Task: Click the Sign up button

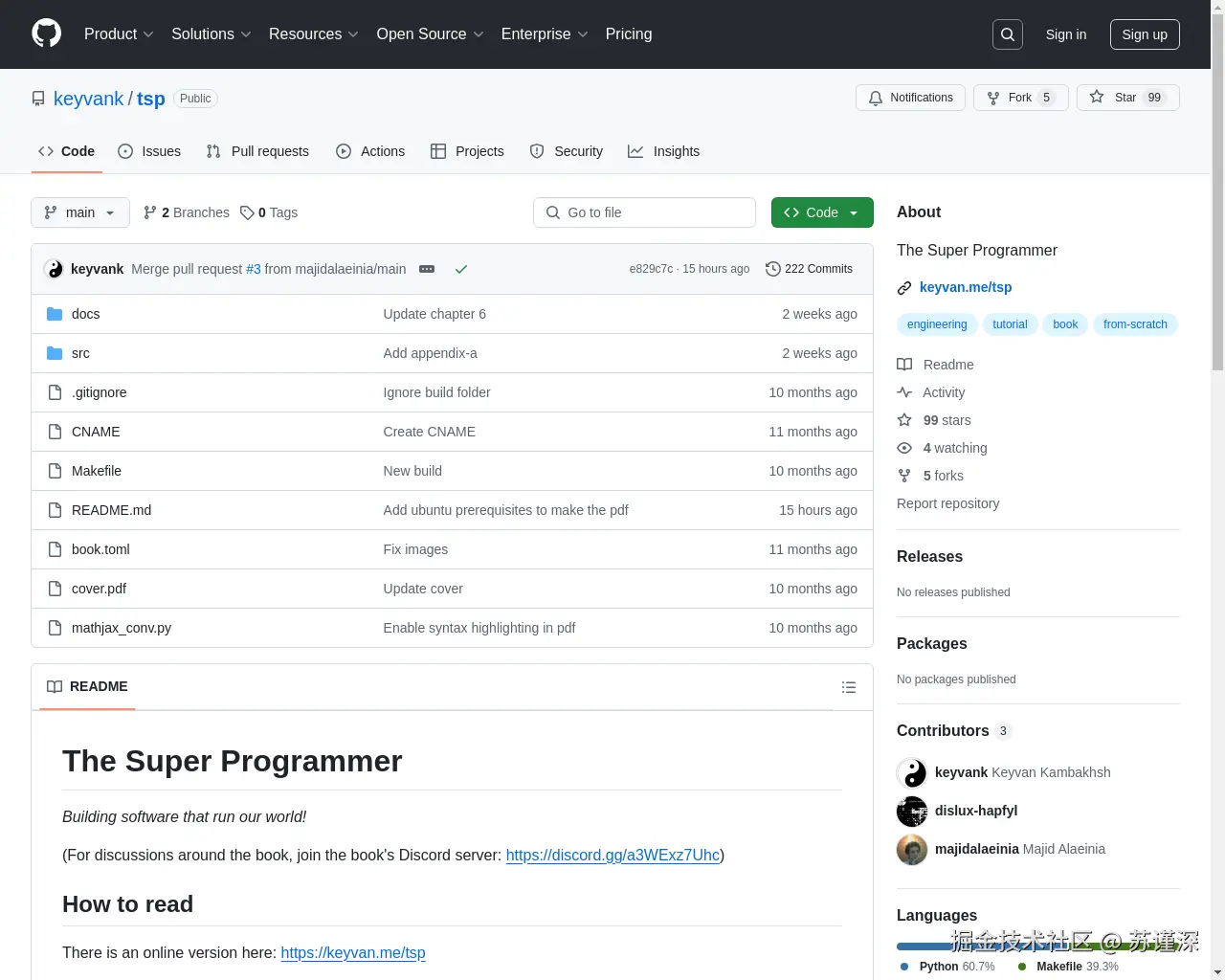Action: tap(1145, 34)
